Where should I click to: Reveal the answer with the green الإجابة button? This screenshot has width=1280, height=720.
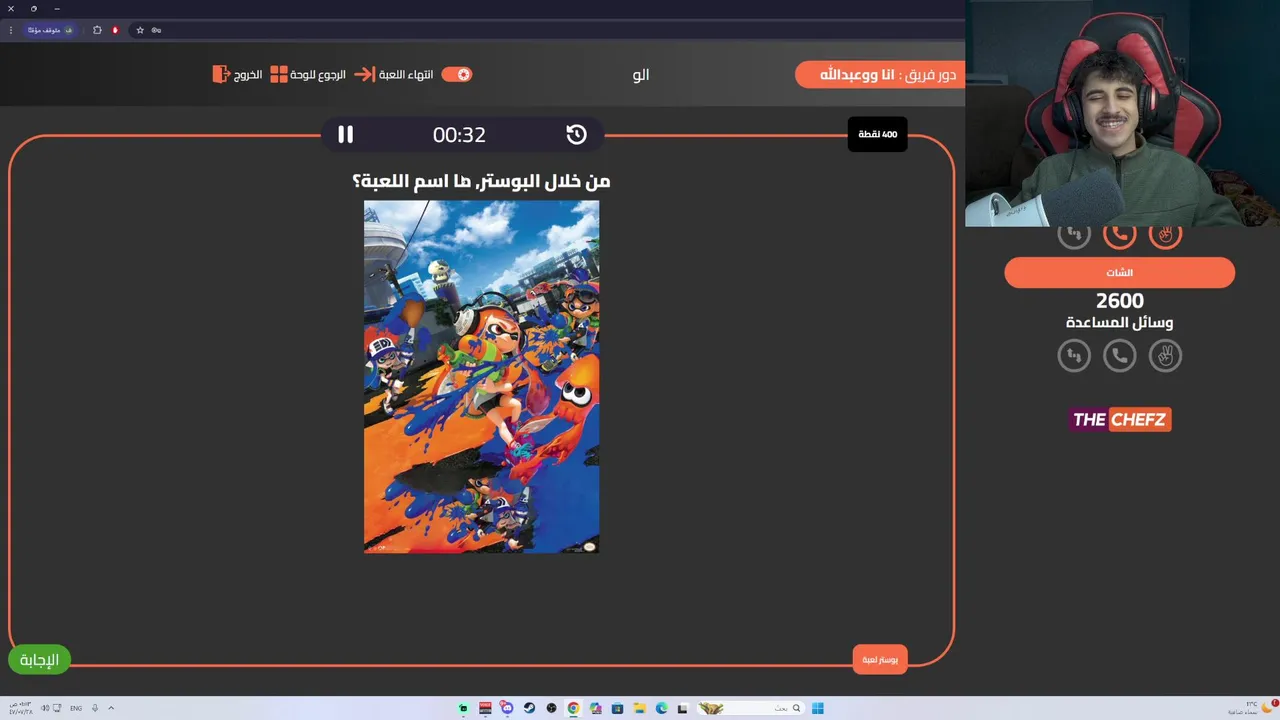[40, 659]
